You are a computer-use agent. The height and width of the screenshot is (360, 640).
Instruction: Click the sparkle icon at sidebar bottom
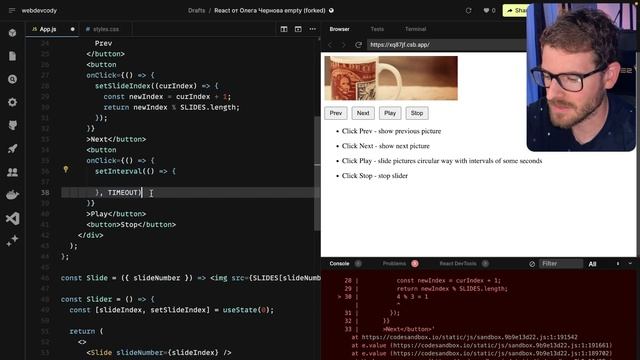click(x=12, y=240)
